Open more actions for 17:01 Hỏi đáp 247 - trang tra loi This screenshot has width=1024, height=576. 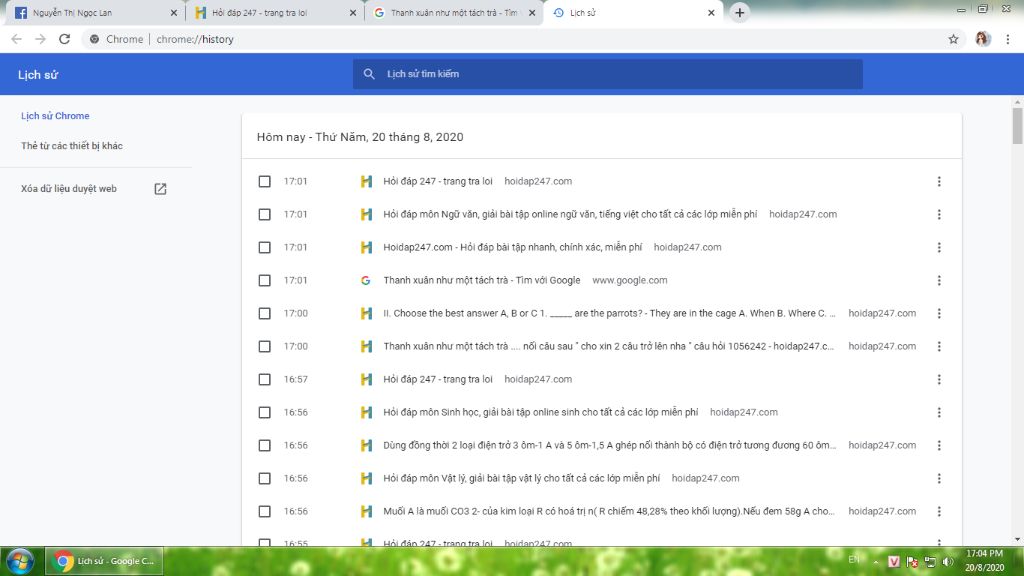click(x=939, y=182)
